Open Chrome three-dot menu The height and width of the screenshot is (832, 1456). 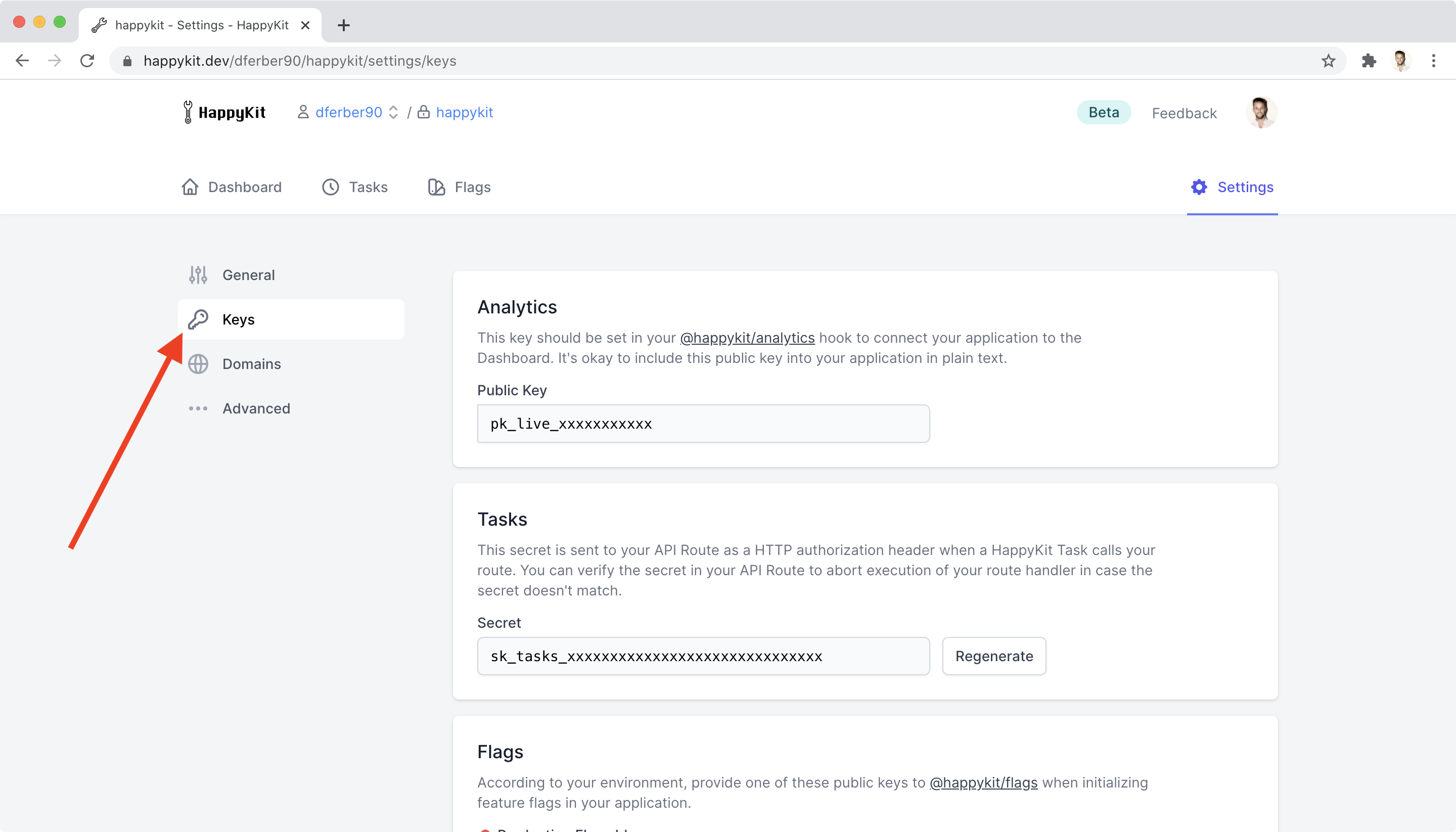coord(1433,61)
